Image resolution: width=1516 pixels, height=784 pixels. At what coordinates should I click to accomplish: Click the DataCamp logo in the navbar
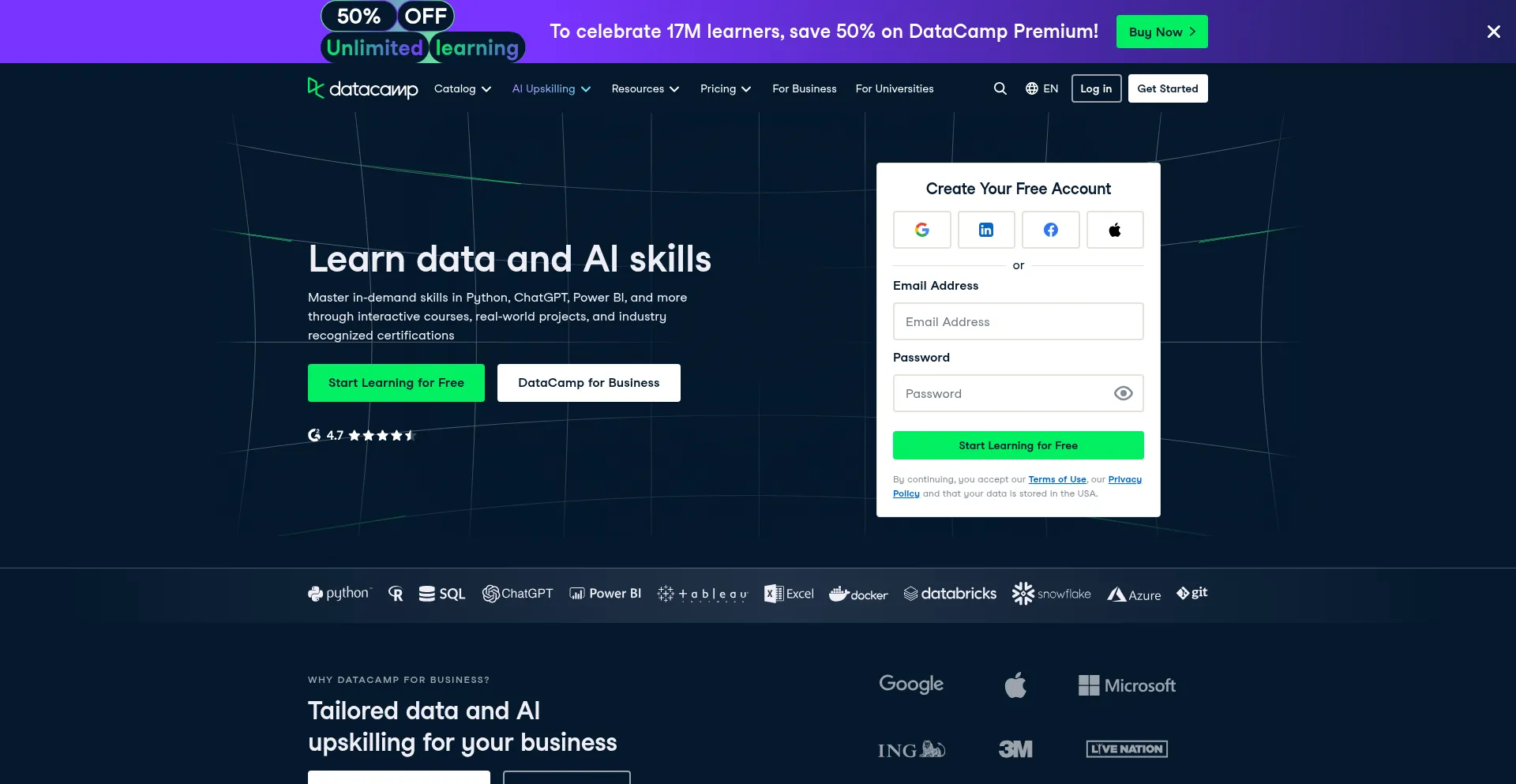pyautogui.click(x=362, y=88)
